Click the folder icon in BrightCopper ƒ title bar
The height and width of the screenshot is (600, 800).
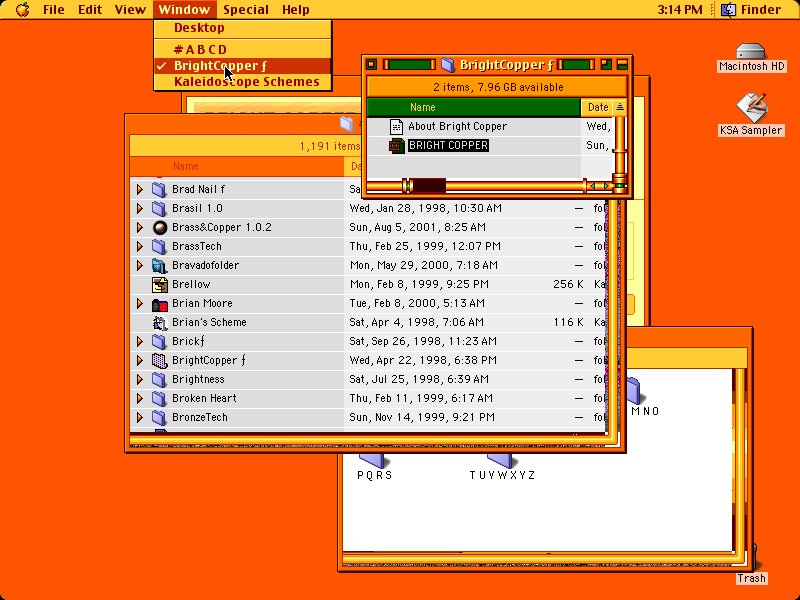[447, 65]
